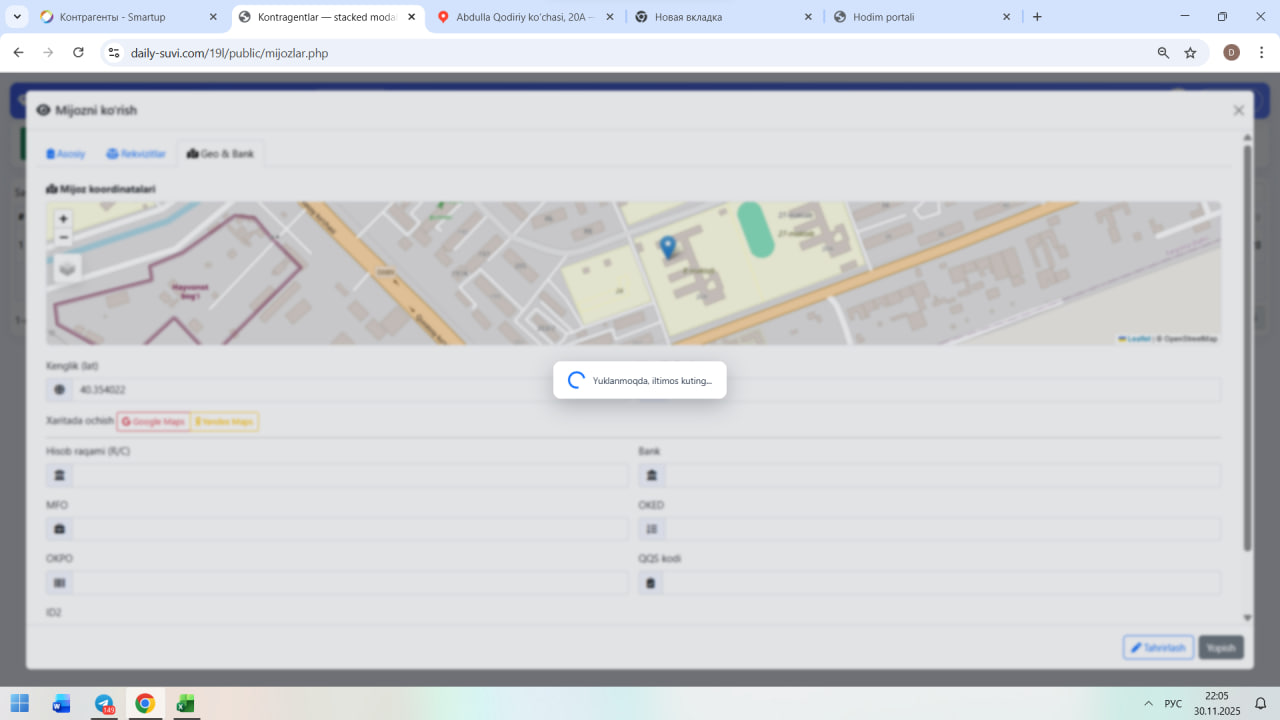This screenshot has width=1280, height=720.
Task: Focus the OKED input field
Action: click(x=943, y=529)
